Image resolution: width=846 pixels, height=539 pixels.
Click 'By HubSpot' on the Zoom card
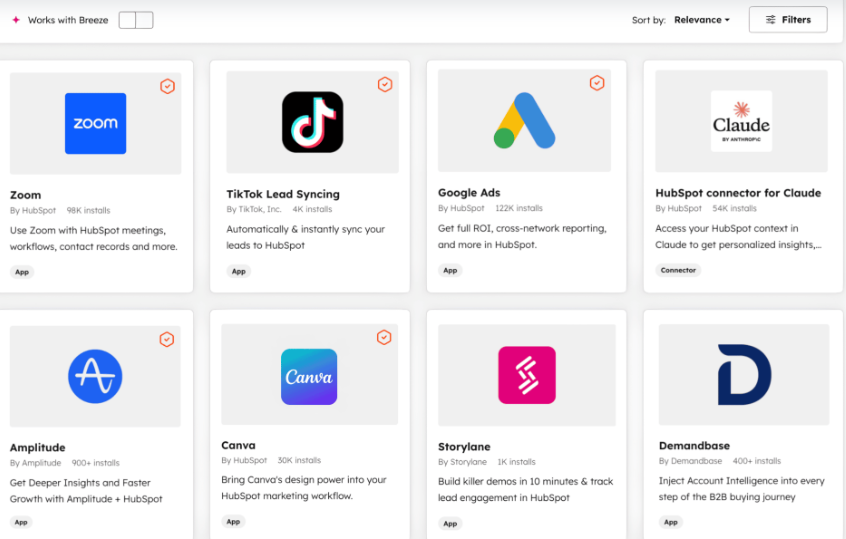coord(33,210)
